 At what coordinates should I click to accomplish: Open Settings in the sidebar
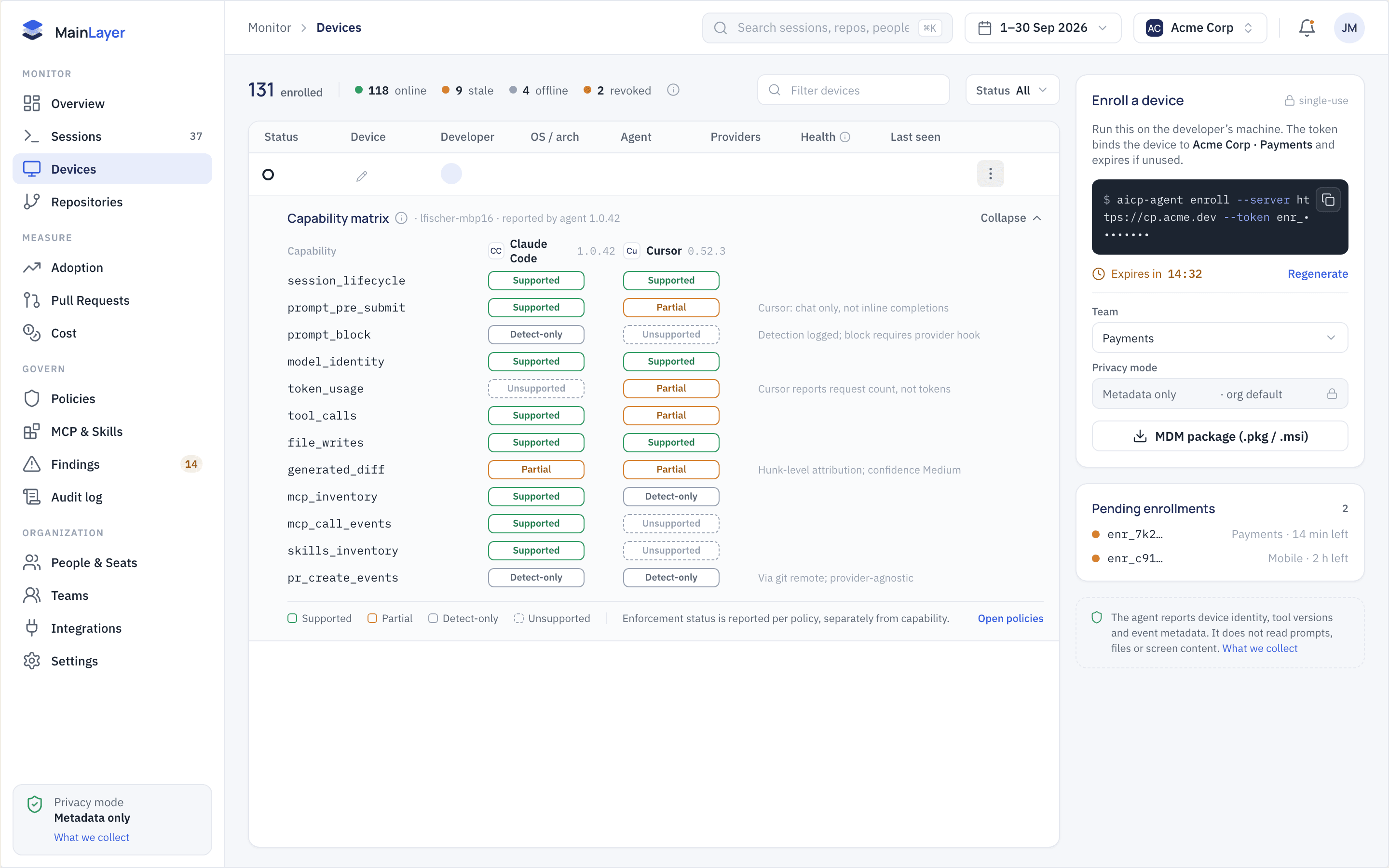pyautogui.click(x=112, y=661)
